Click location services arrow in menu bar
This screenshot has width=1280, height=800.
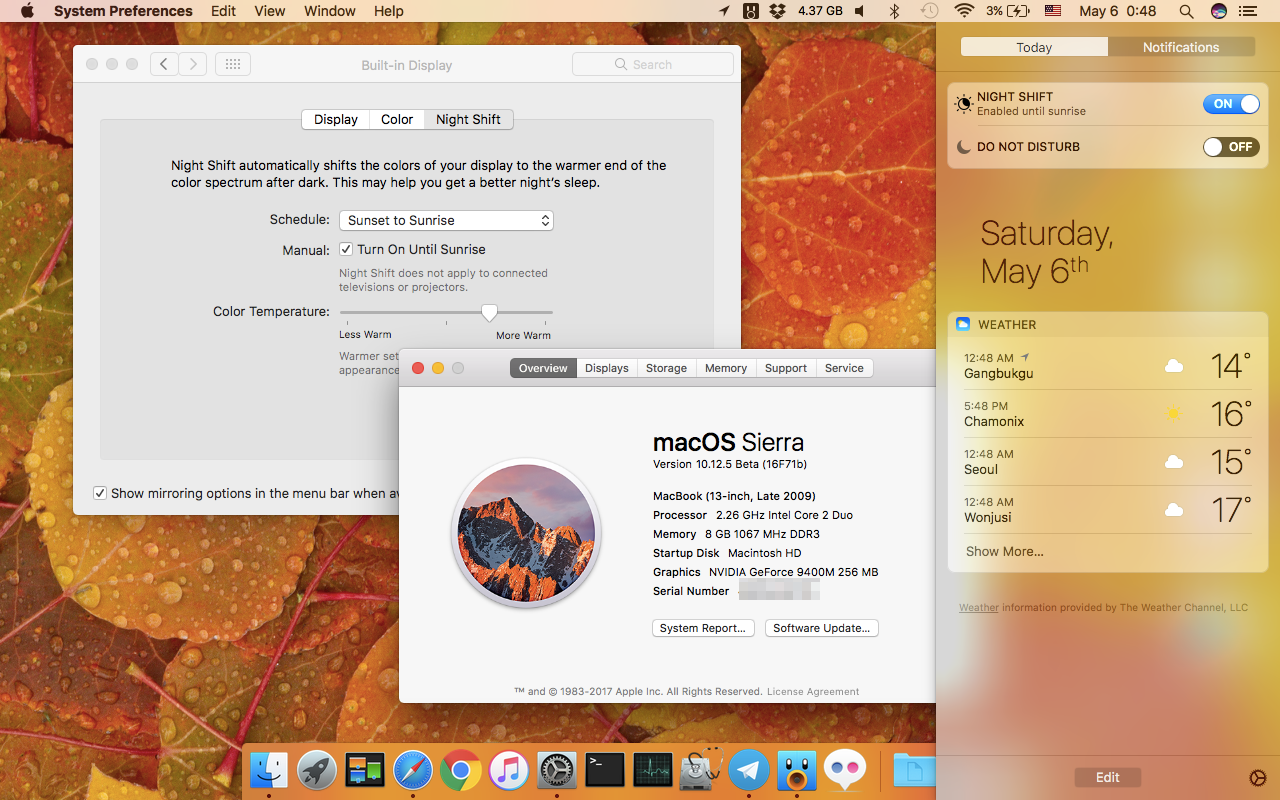pyautogui.click(x=725, y=11)
